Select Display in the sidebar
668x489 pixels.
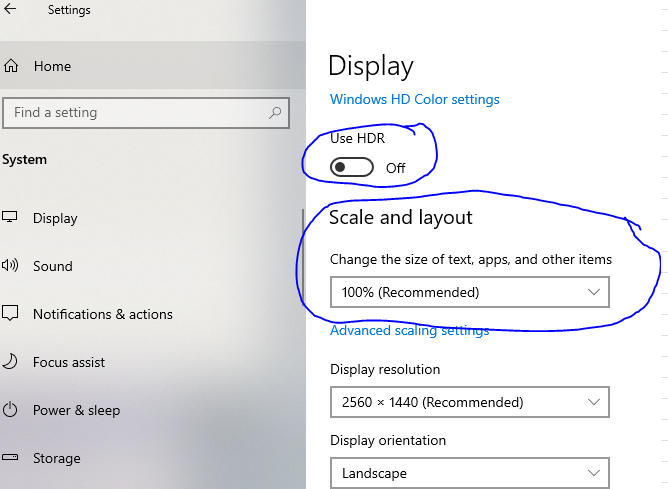(151, 218)
